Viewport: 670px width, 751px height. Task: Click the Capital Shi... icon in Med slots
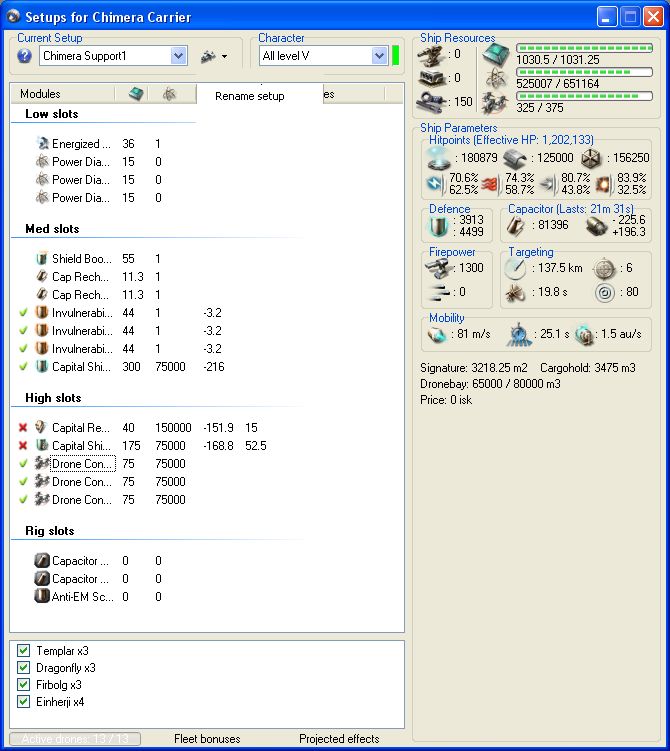[x=42, y=366]
